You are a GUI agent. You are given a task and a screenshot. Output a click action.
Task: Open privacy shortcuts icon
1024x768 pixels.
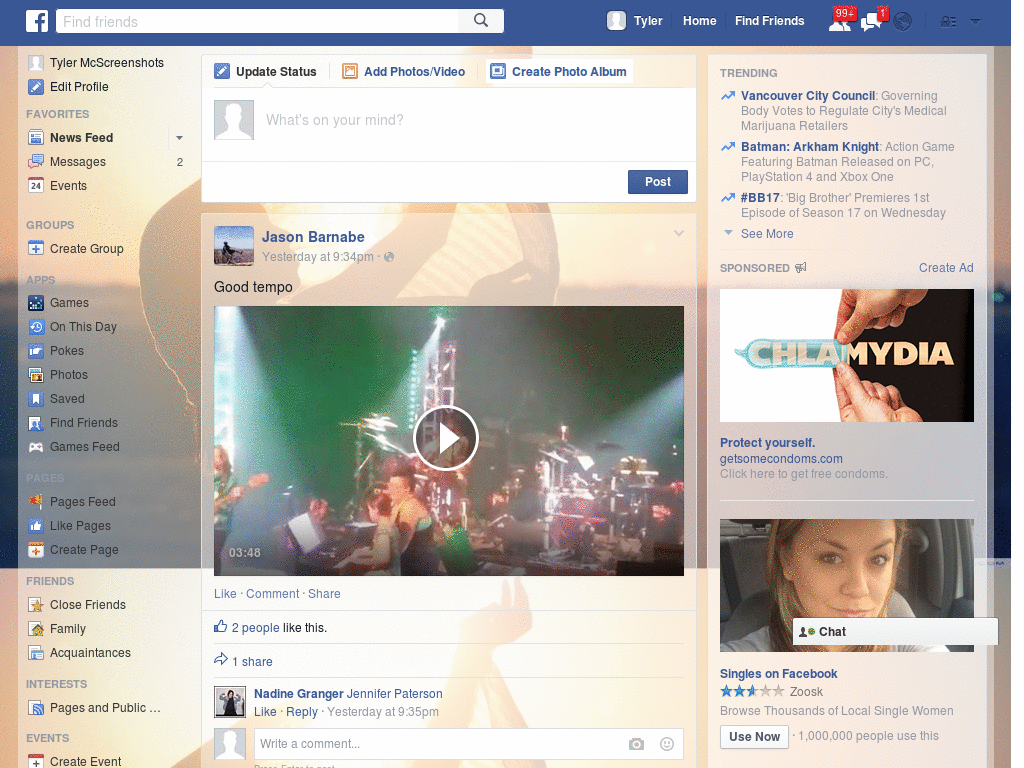(947, 20)
